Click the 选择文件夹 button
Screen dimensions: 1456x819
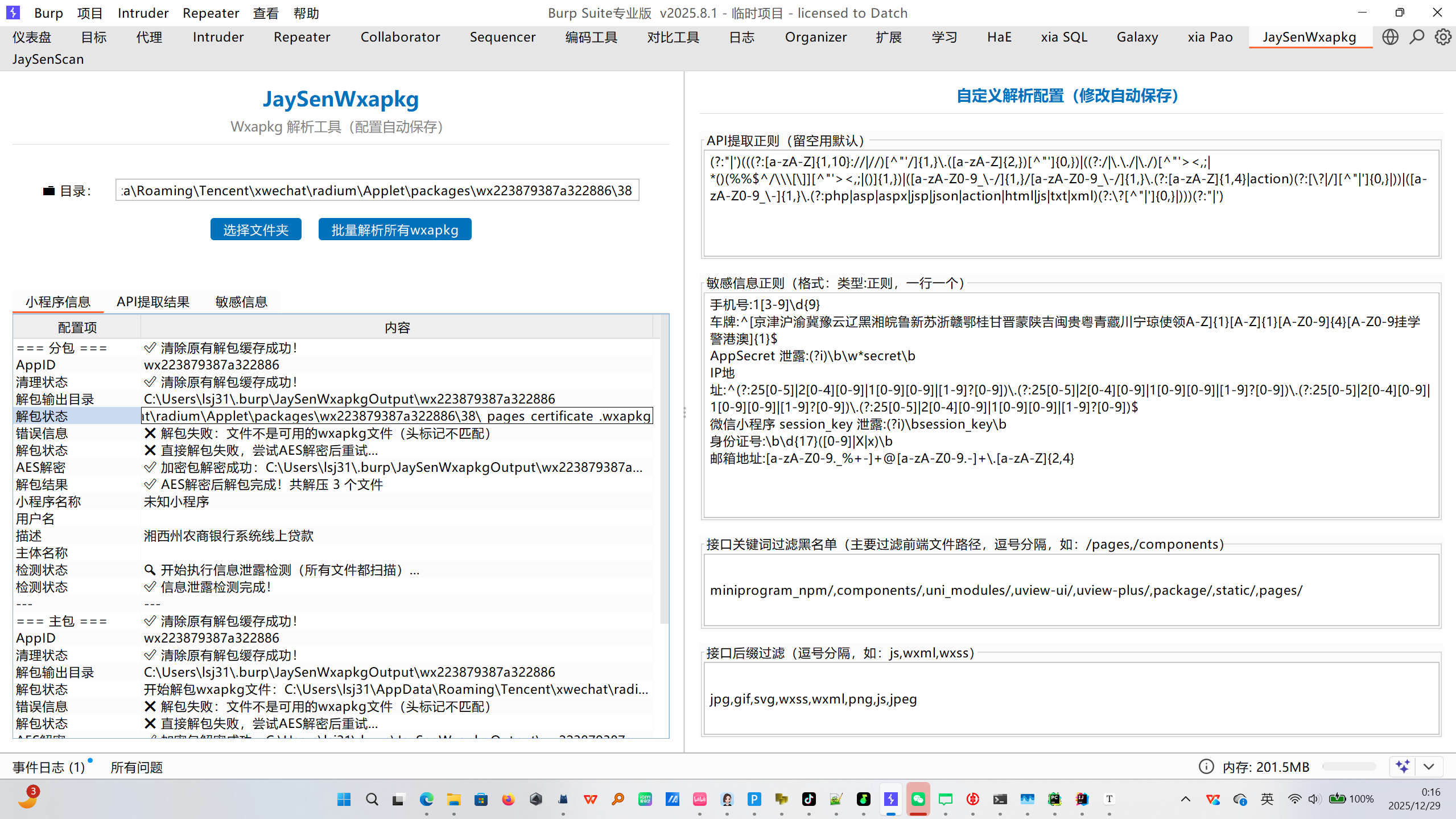click(255, 229)
